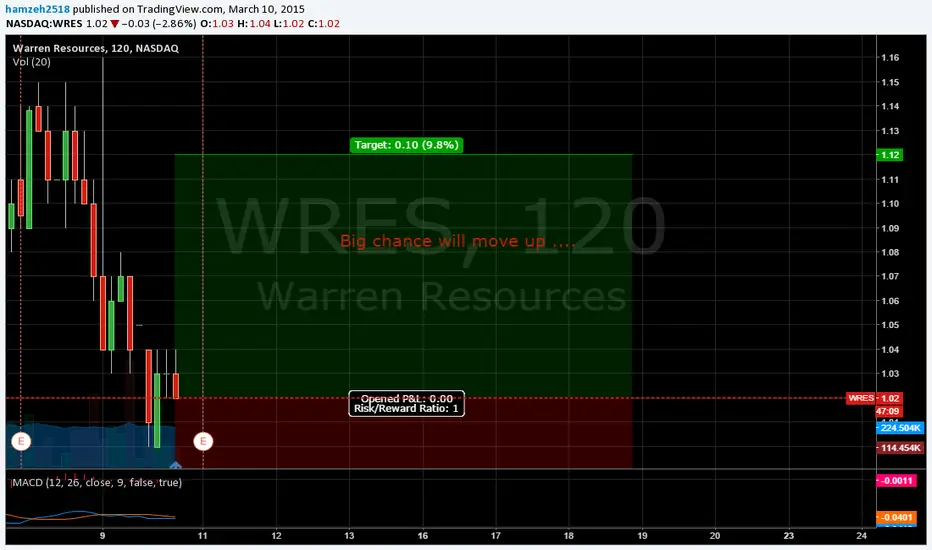
Task: Click the -0.0011 MACD value label
Action: click(x=896, y=480)
